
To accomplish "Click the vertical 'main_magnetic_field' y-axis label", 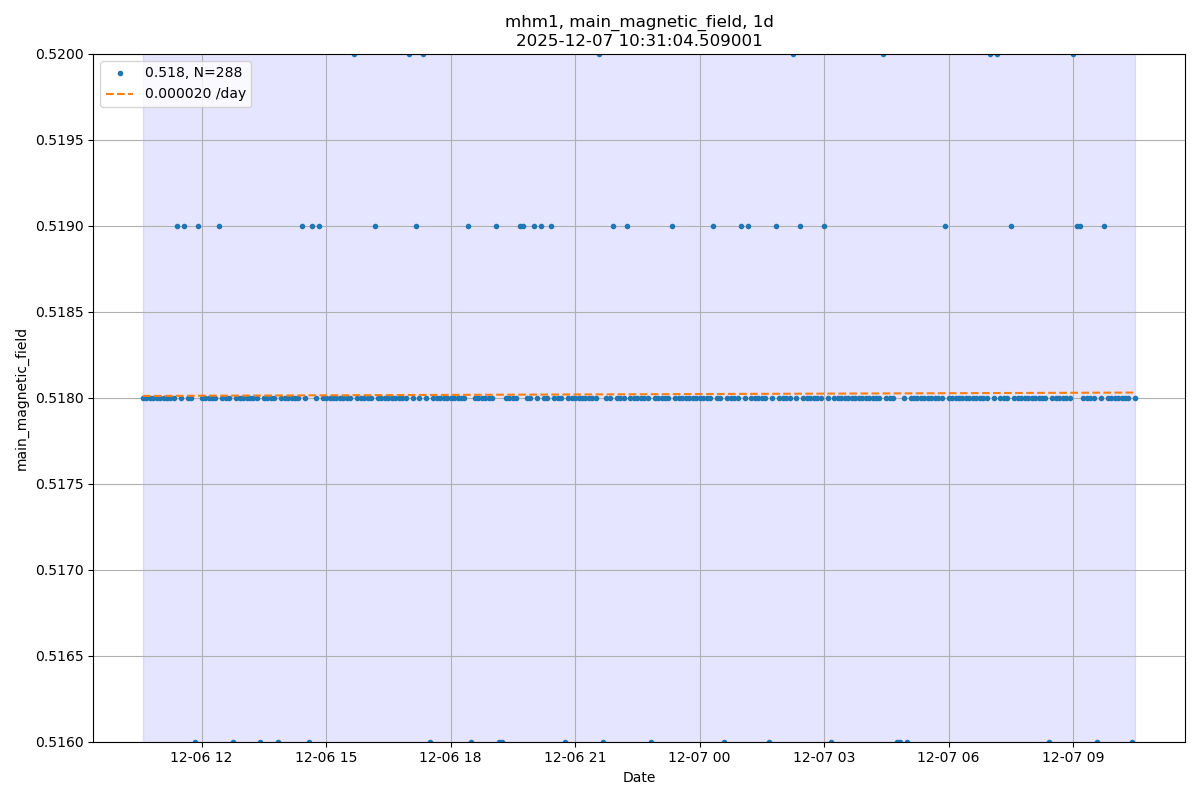I will (22, 399).
